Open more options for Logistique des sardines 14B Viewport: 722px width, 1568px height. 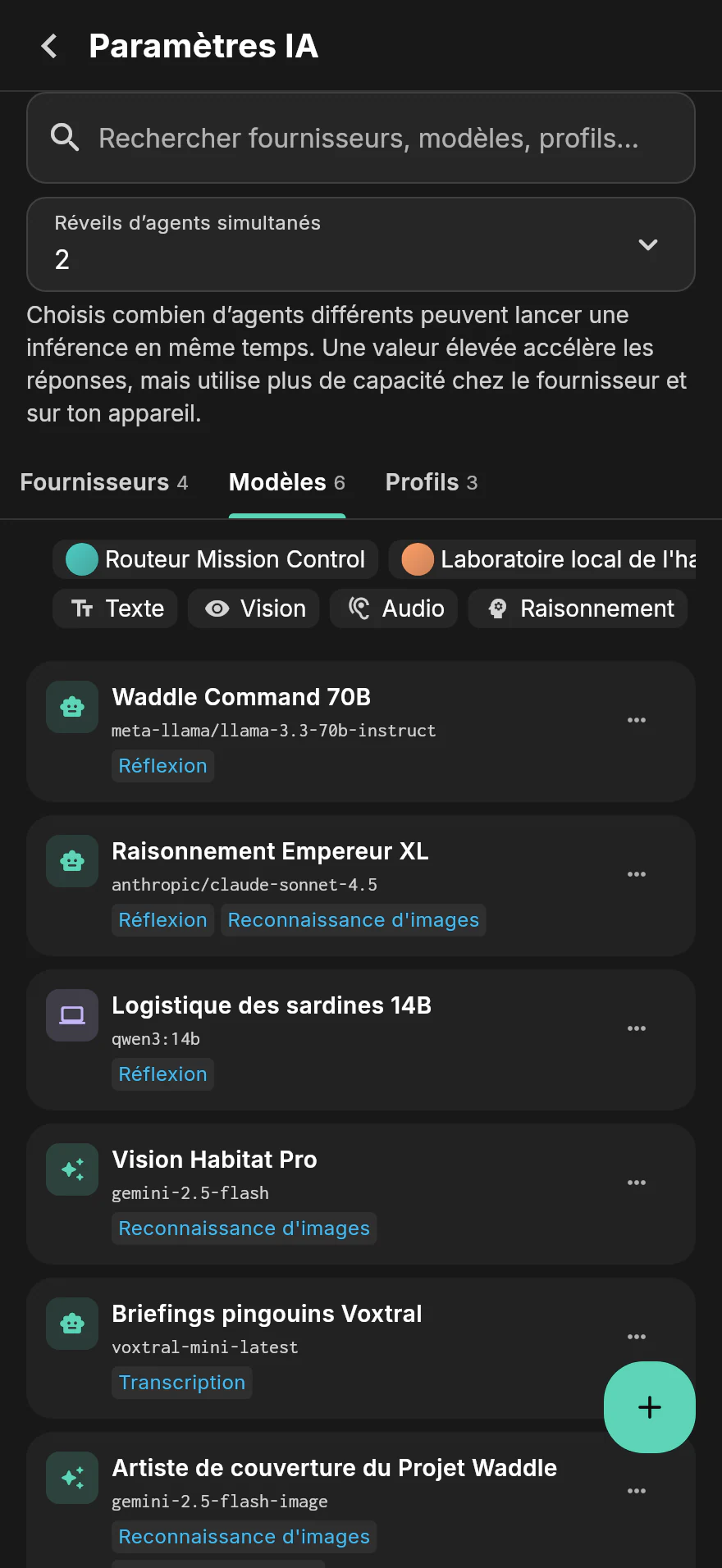(x=637, y=1028)
